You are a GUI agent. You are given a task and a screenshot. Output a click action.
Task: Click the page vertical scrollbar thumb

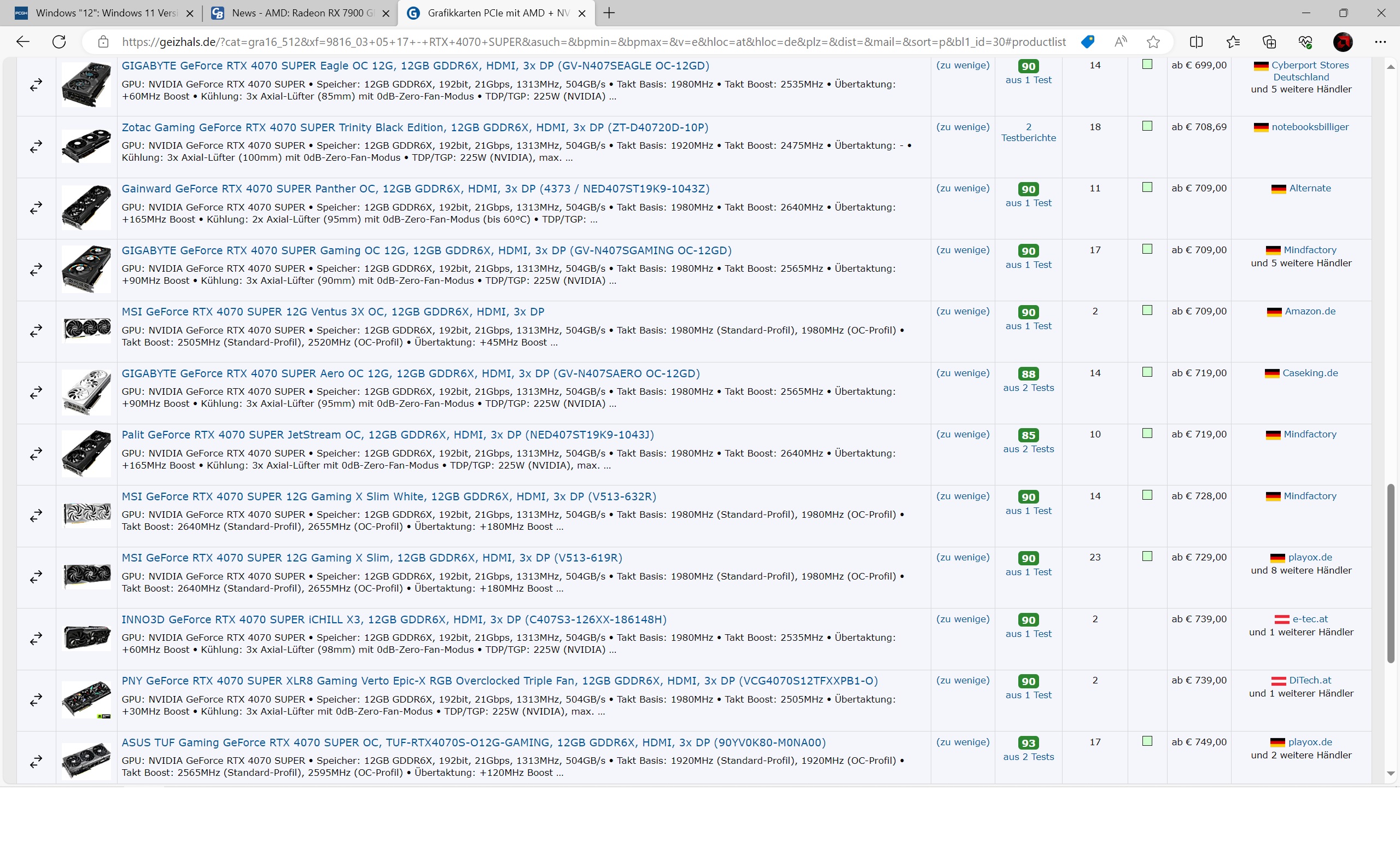(1390, 573)
